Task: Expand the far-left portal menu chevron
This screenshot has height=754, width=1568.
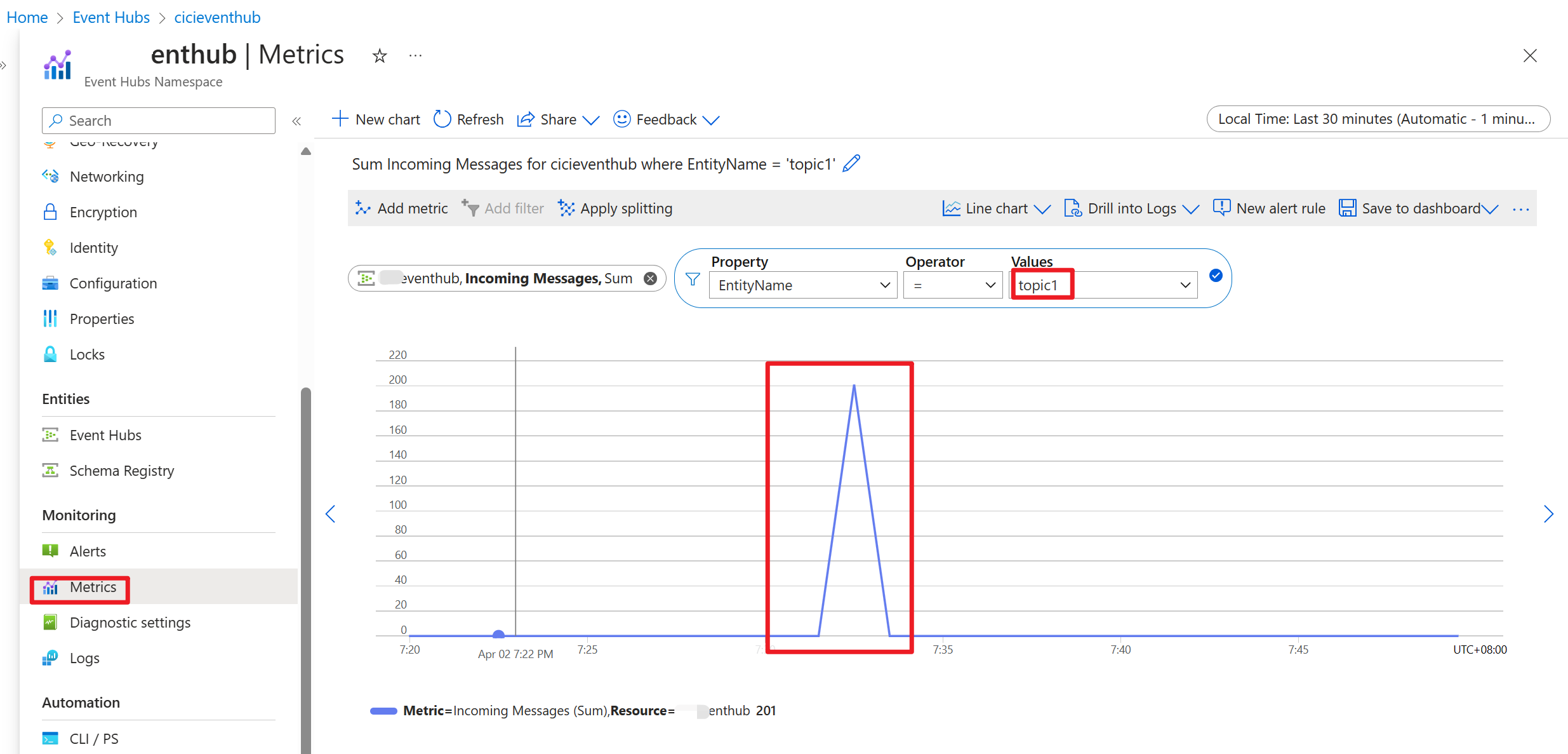Action: 3,65
